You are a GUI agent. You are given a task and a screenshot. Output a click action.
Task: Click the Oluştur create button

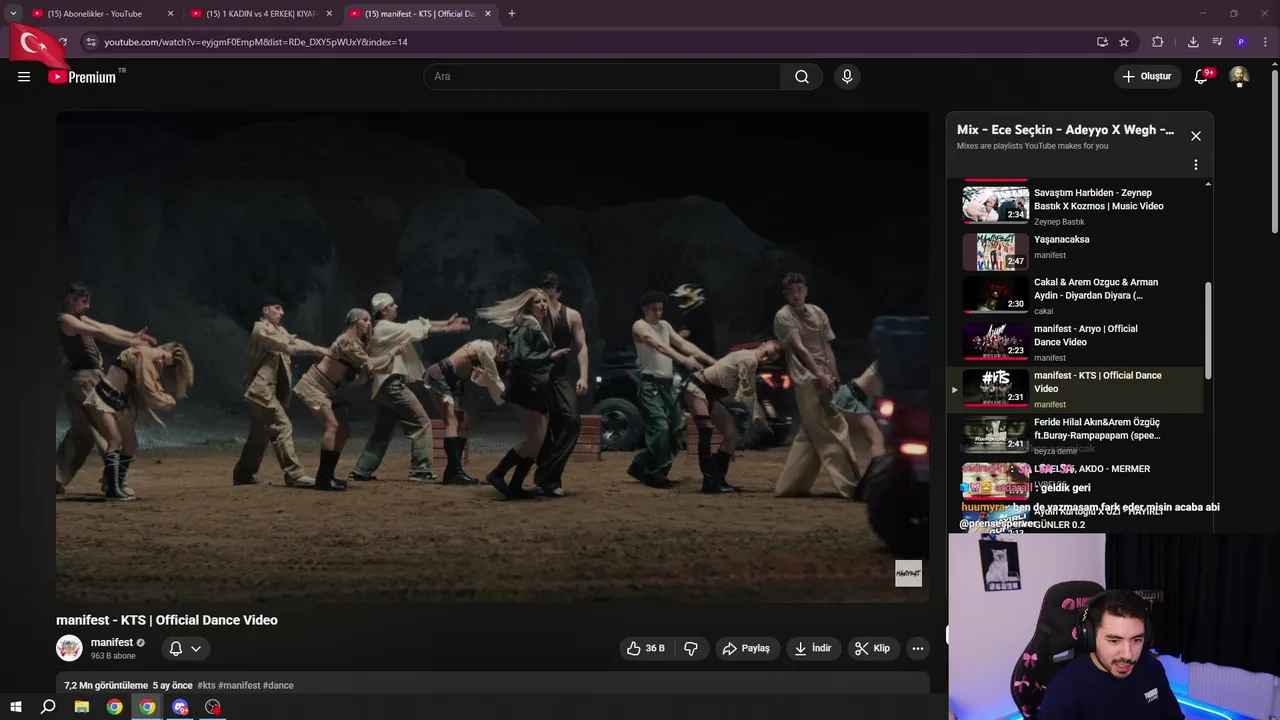(x=1146, y=77)
